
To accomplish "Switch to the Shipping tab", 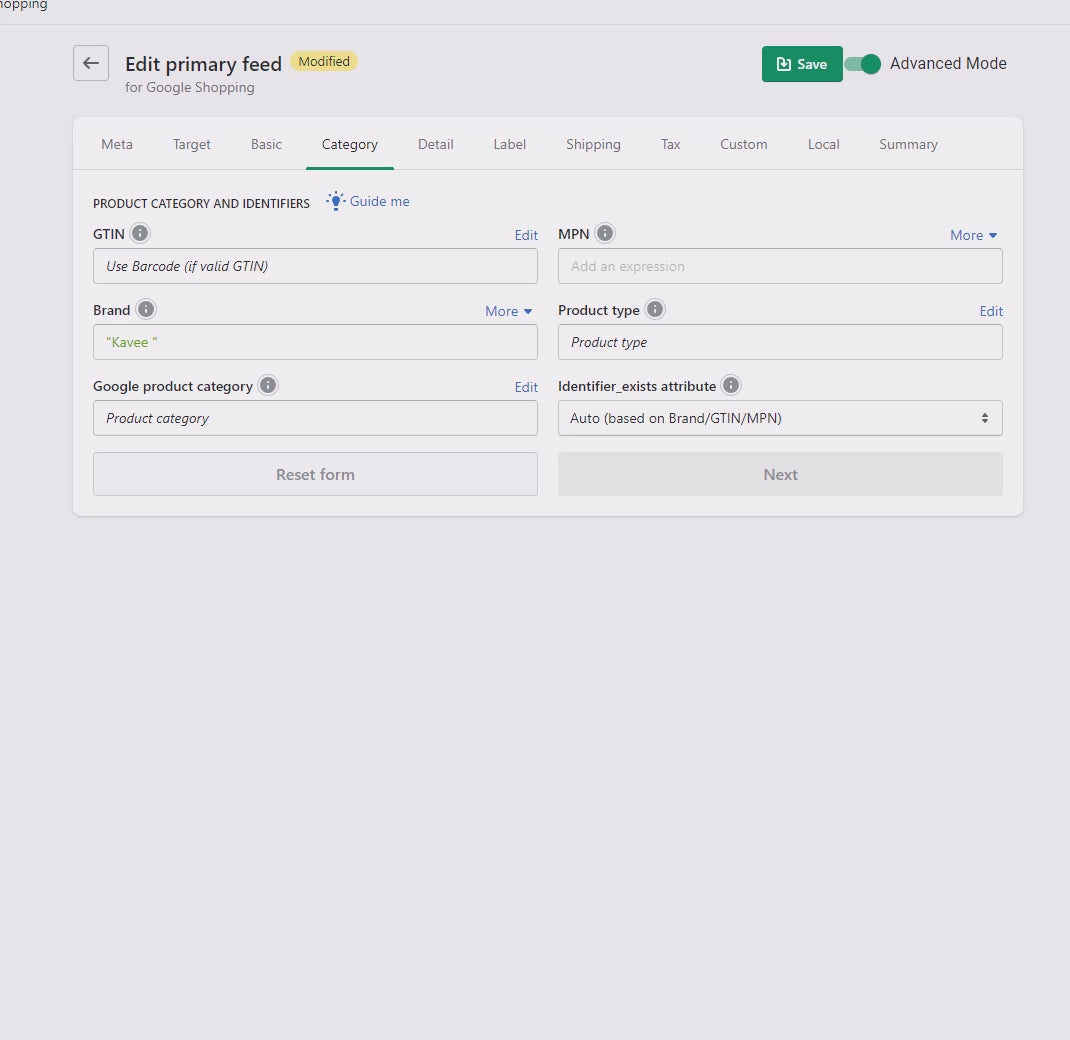I will [593, 144].
